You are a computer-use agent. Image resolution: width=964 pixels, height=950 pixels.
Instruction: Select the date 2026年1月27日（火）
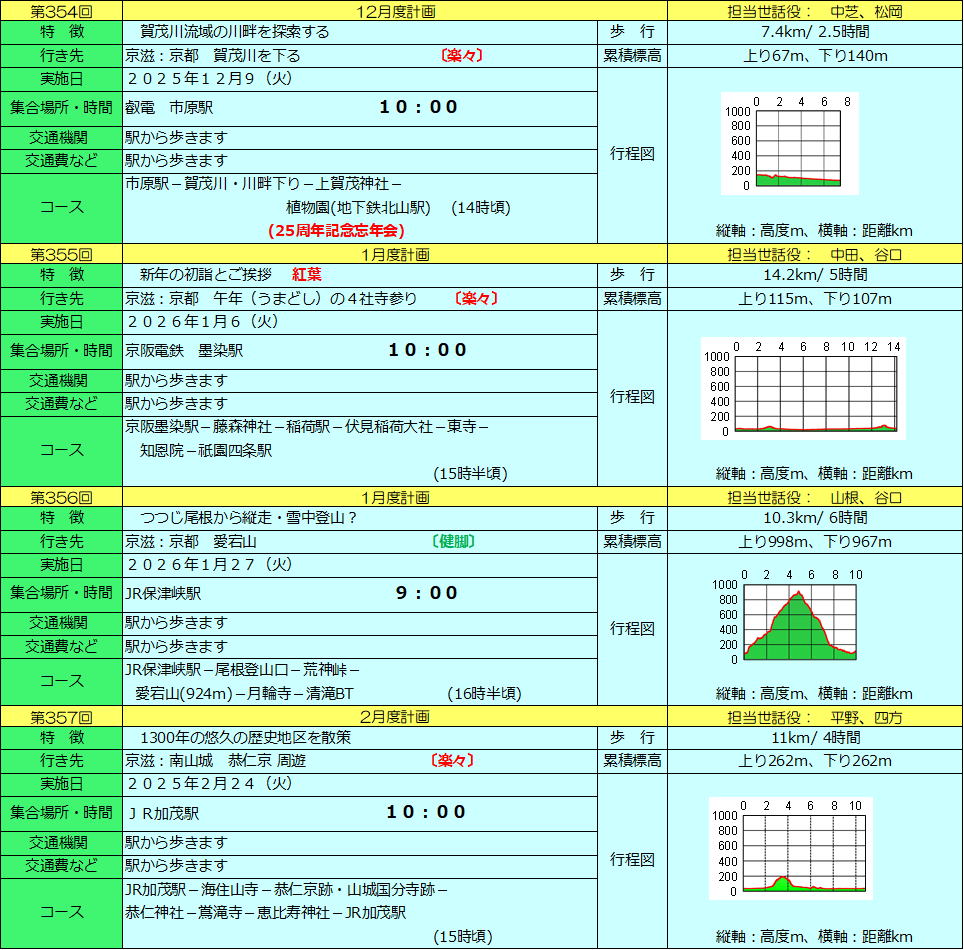(210, 564)
